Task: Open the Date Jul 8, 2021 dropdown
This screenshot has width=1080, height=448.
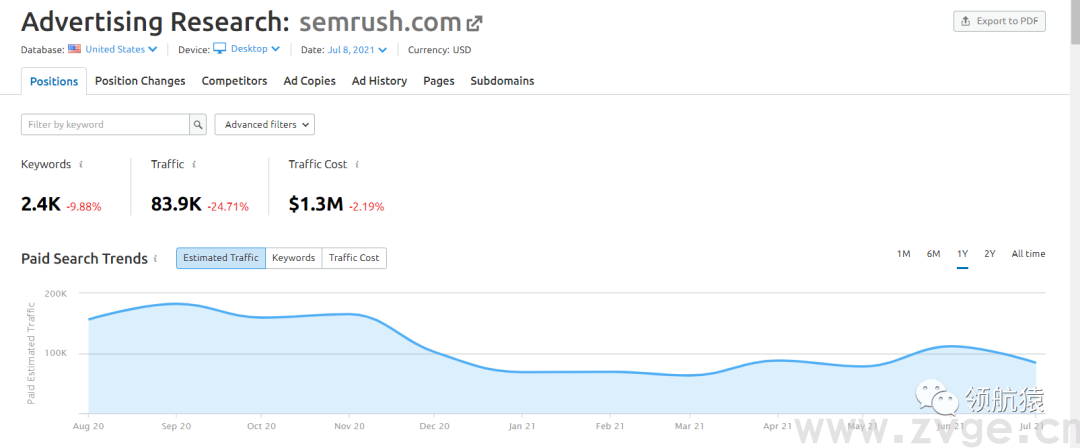Action: 357,49
